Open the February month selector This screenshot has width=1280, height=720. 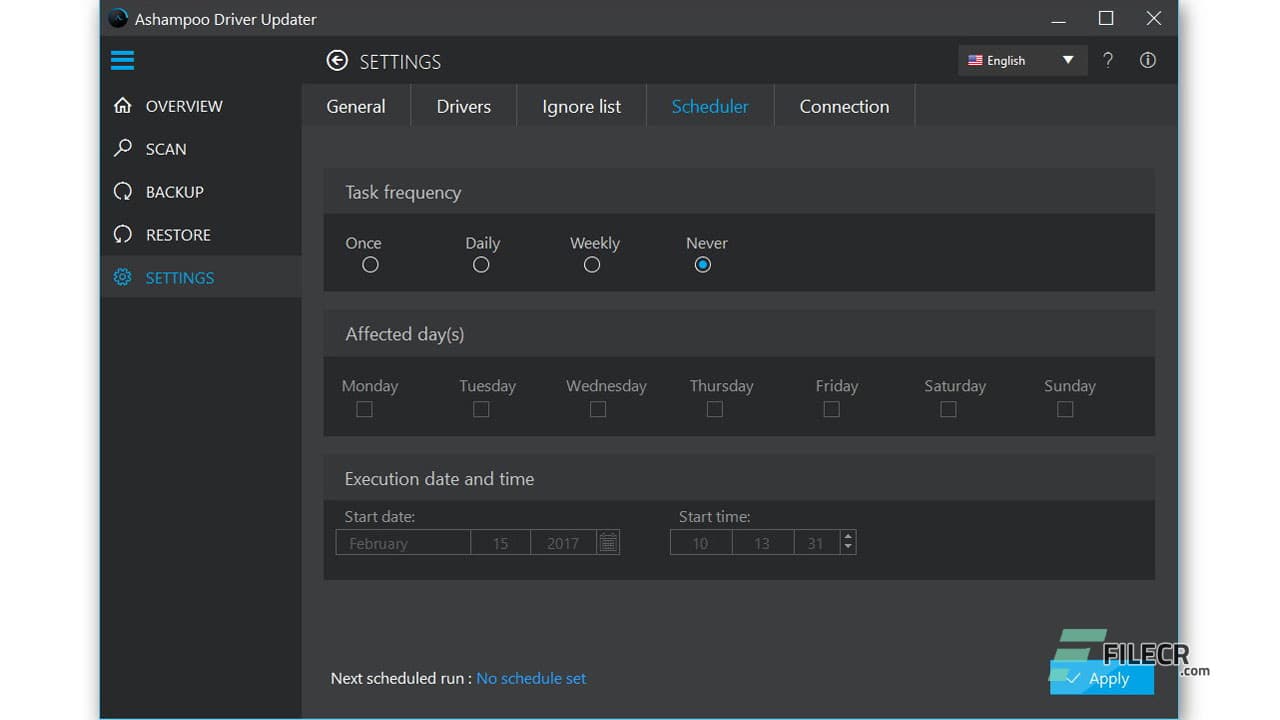[402, 542]
